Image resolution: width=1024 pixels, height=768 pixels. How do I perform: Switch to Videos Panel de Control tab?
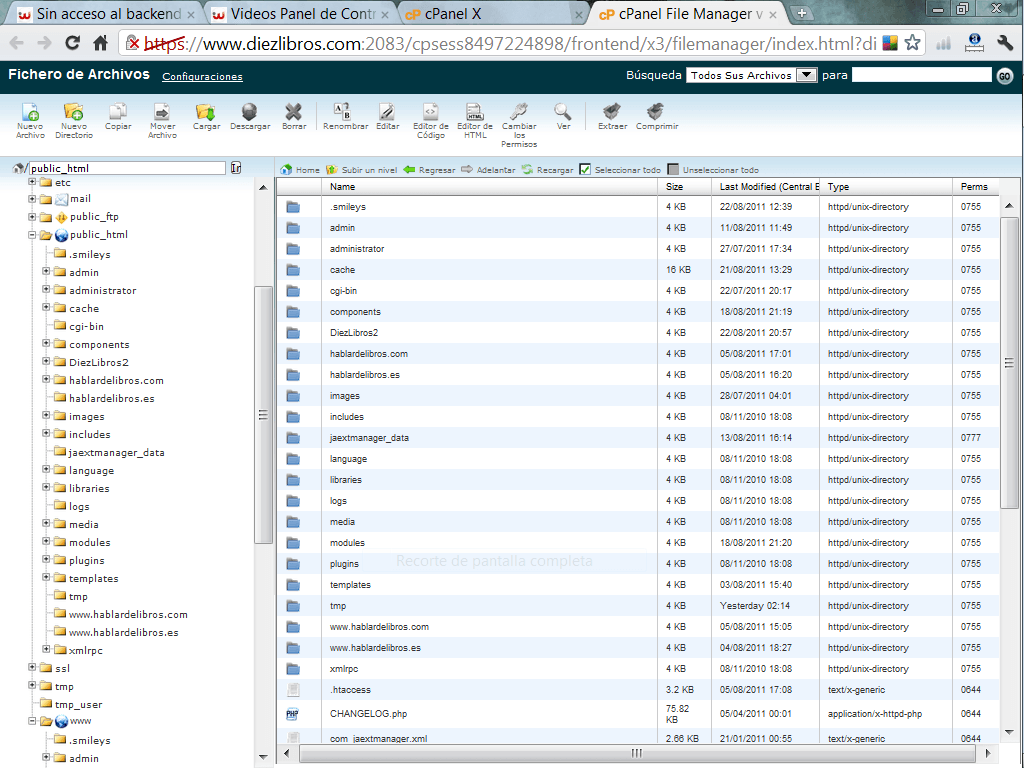[x=300, y=14]
